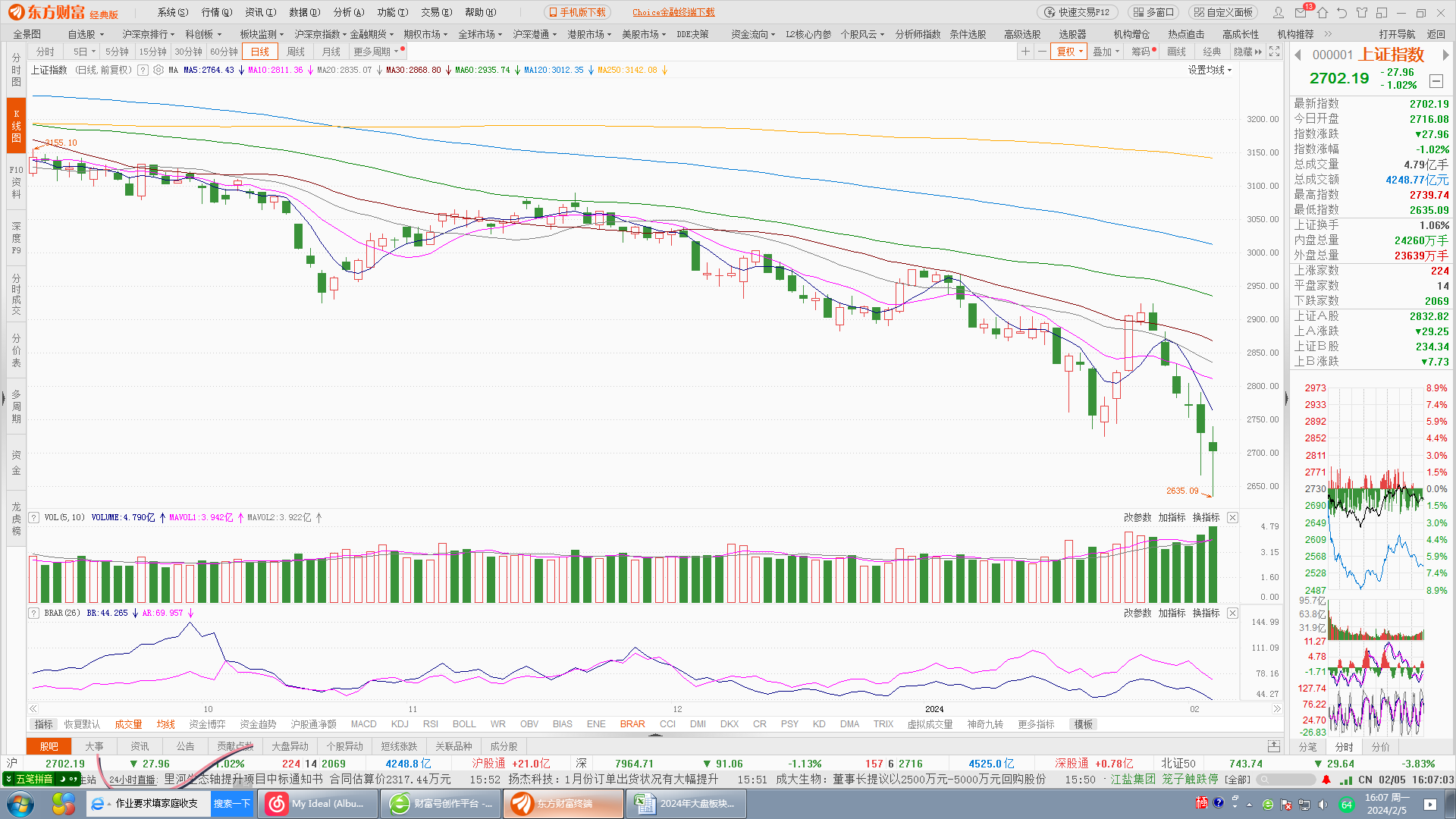Select the 60分钟 period tab
Viewport: 1456px width, 819px height.
[x=224, y=52]
